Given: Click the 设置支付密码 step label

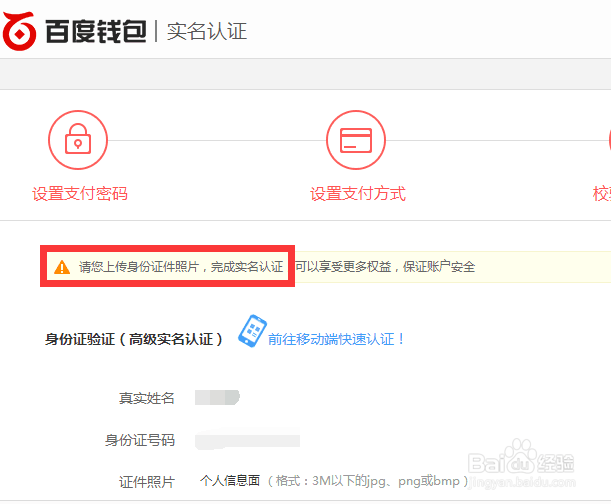Looking at the screenshot, I should point(80,194).
